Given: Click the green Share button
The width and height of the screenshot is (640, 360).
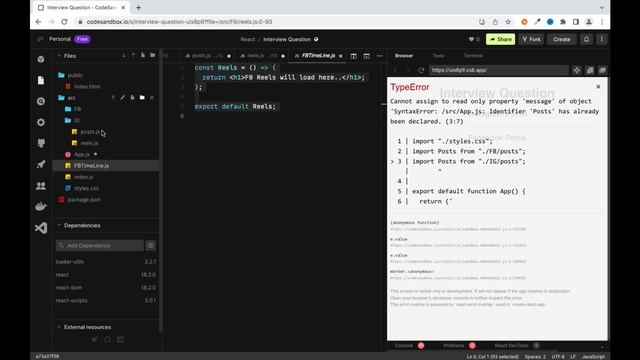Looking at the screenshot, I should point(500,39).
